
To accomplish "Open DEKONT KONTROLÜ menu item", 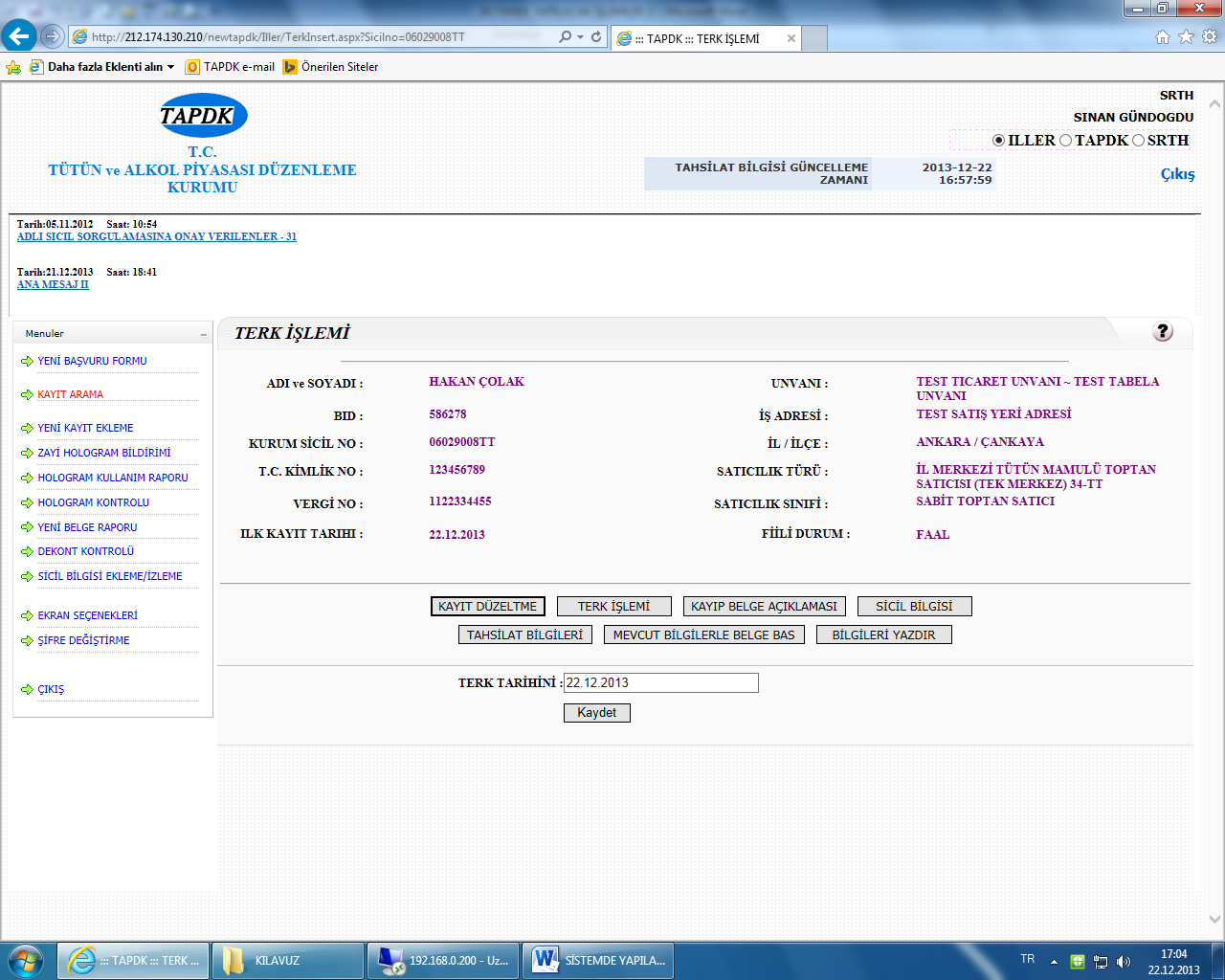I will [85, 551].
